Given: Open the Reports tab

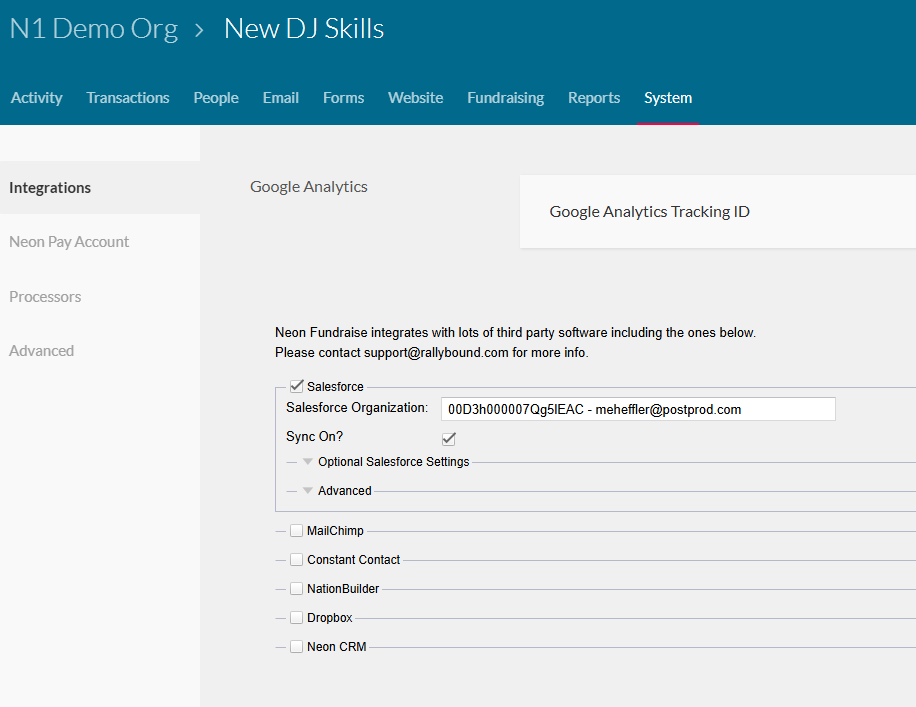Looking at the screenshot, I should click(594, 98).
